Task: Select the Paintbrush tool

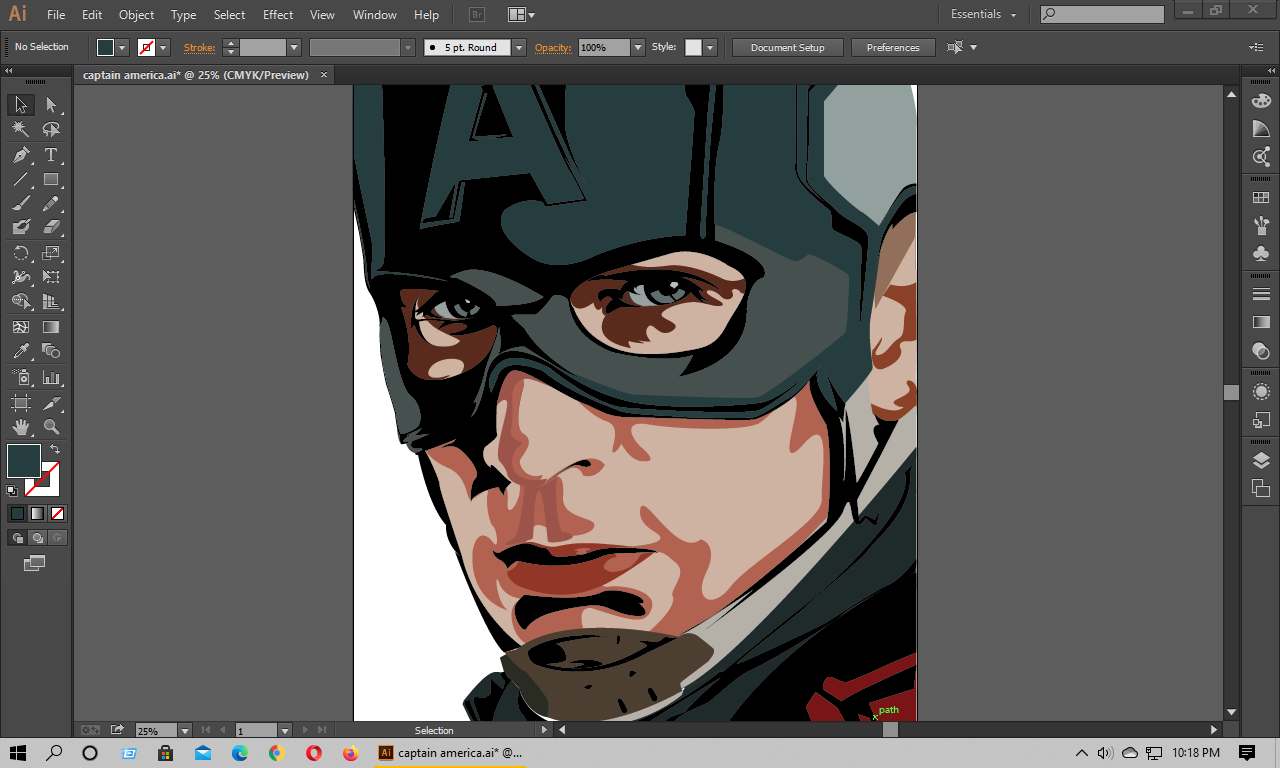Action: pyautogui.click(x=20, y=203)
